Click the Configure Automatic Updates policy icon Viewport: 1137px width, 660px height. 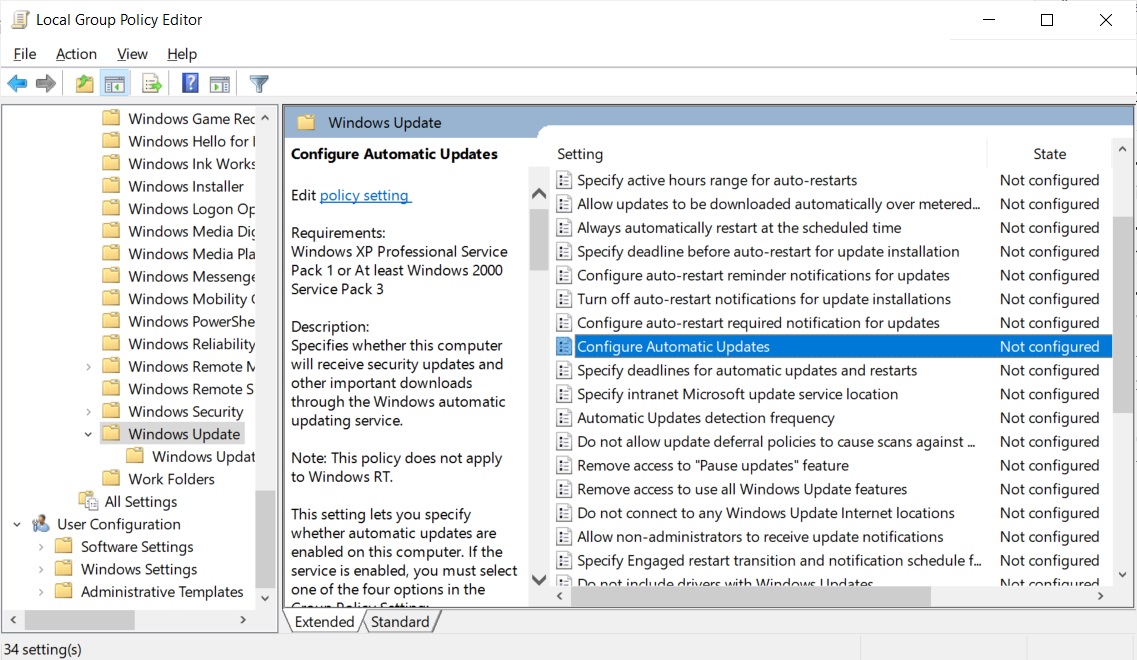563,347
